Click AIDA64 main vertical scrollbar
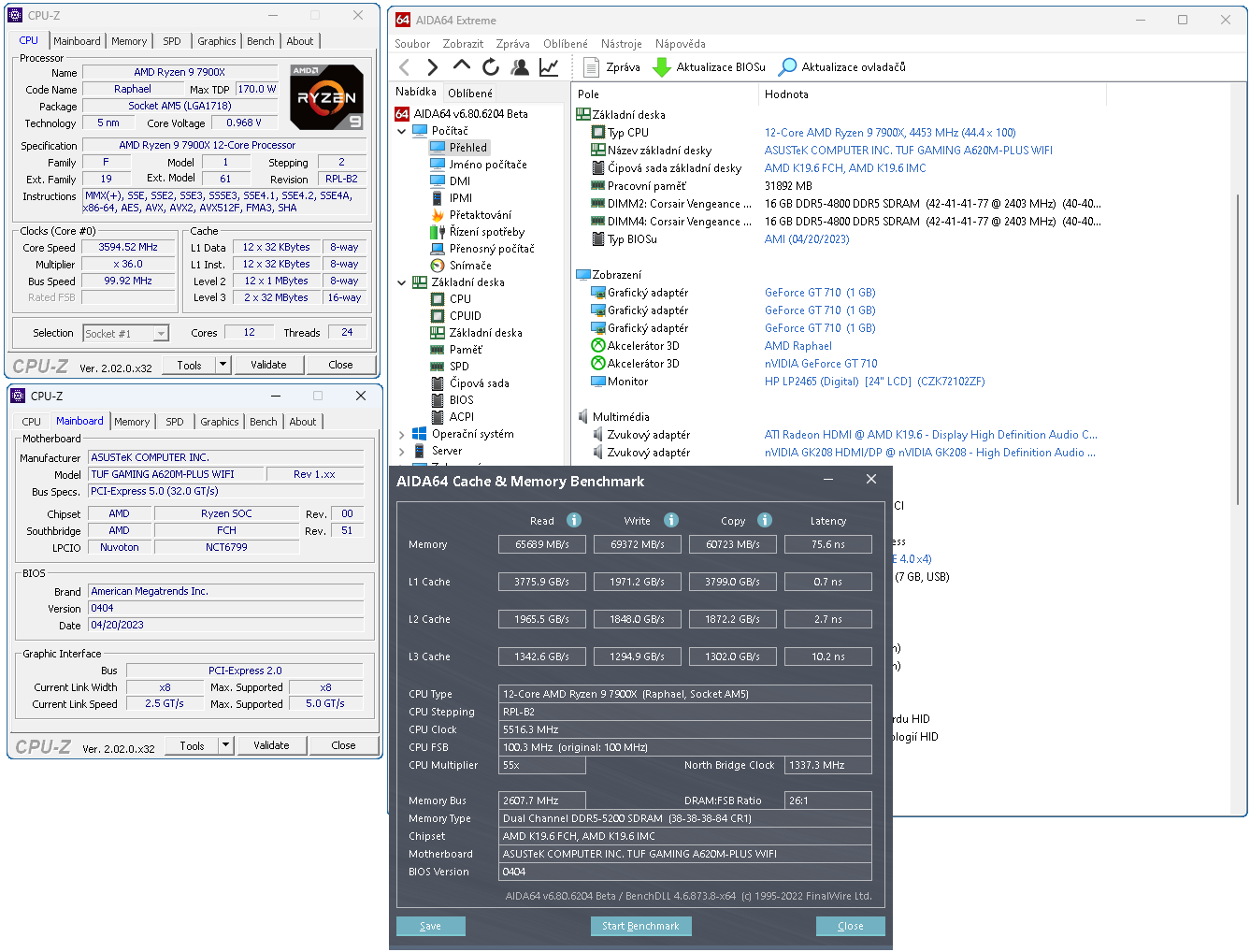 click(1240, 349)
